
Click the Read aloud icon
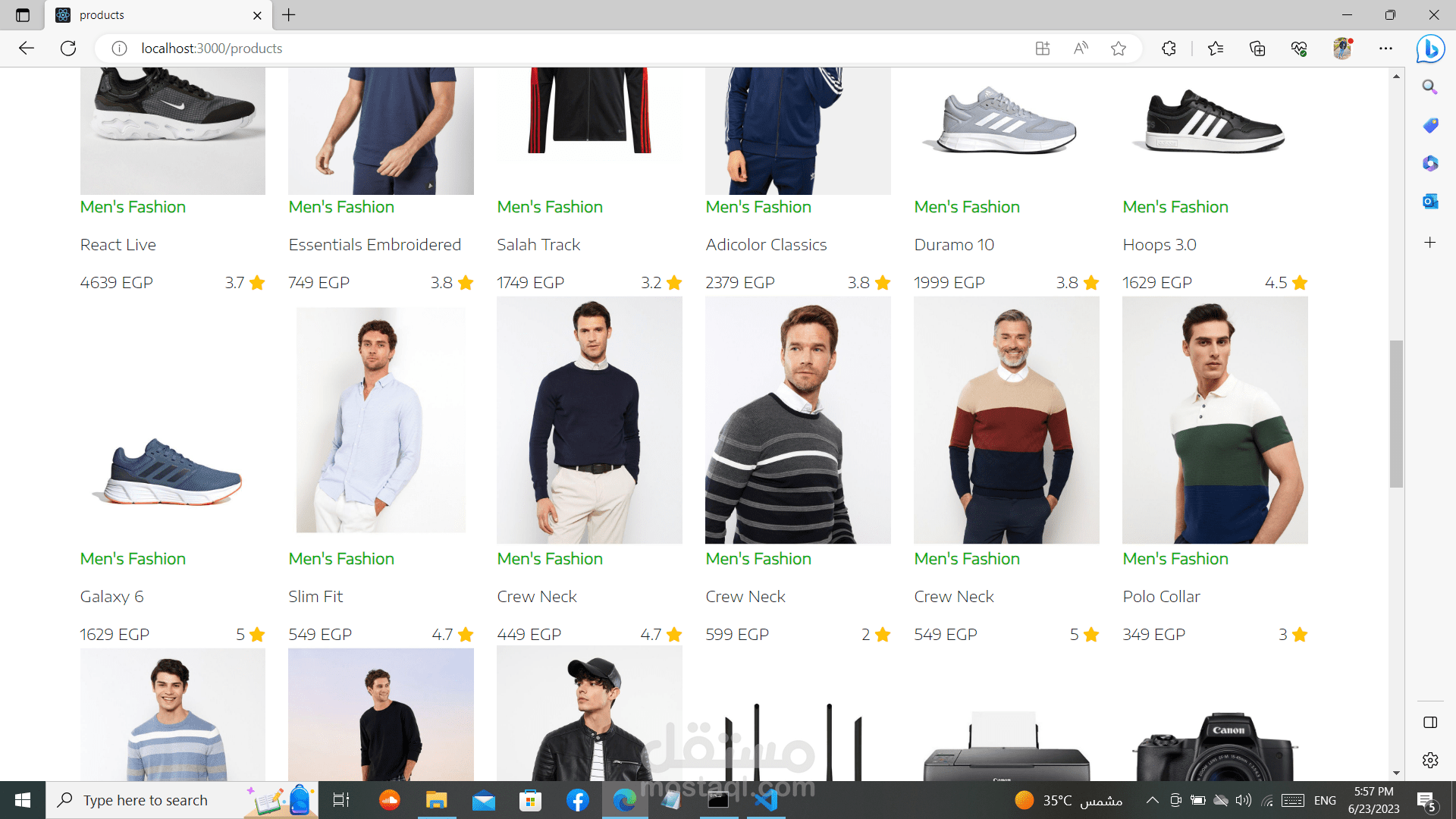(x=1081, y=49)
